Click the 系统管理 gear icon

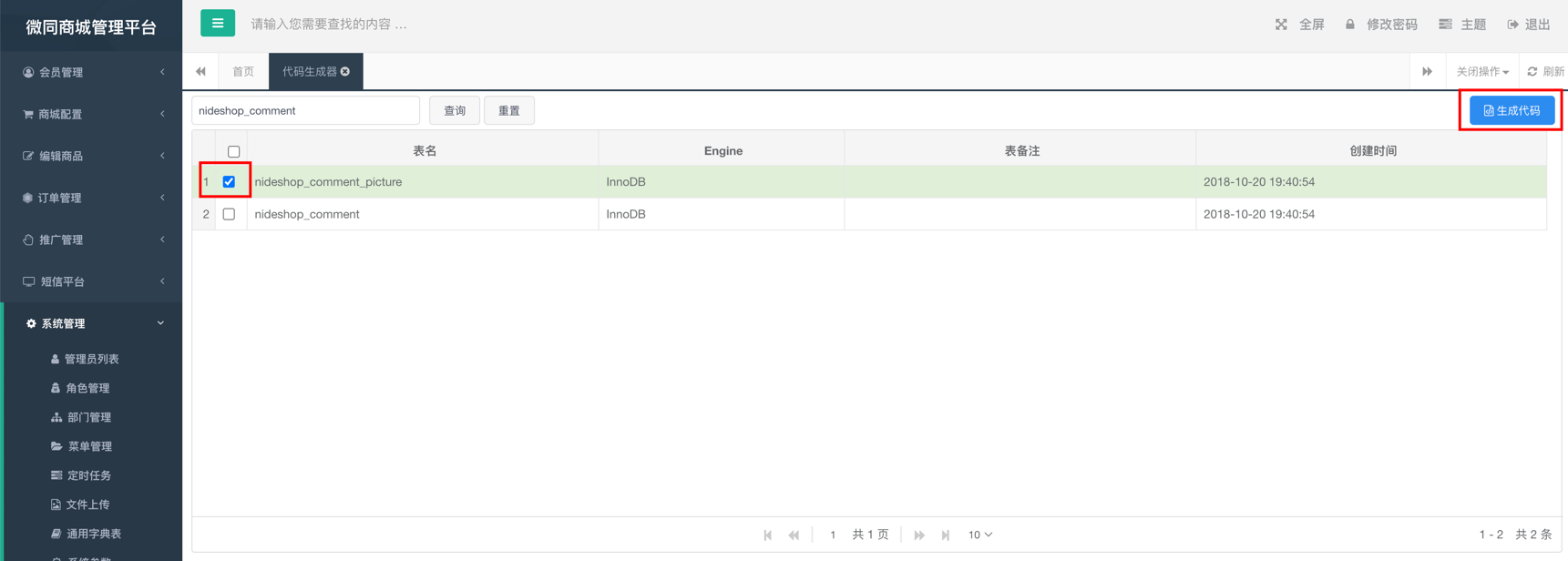31,323
